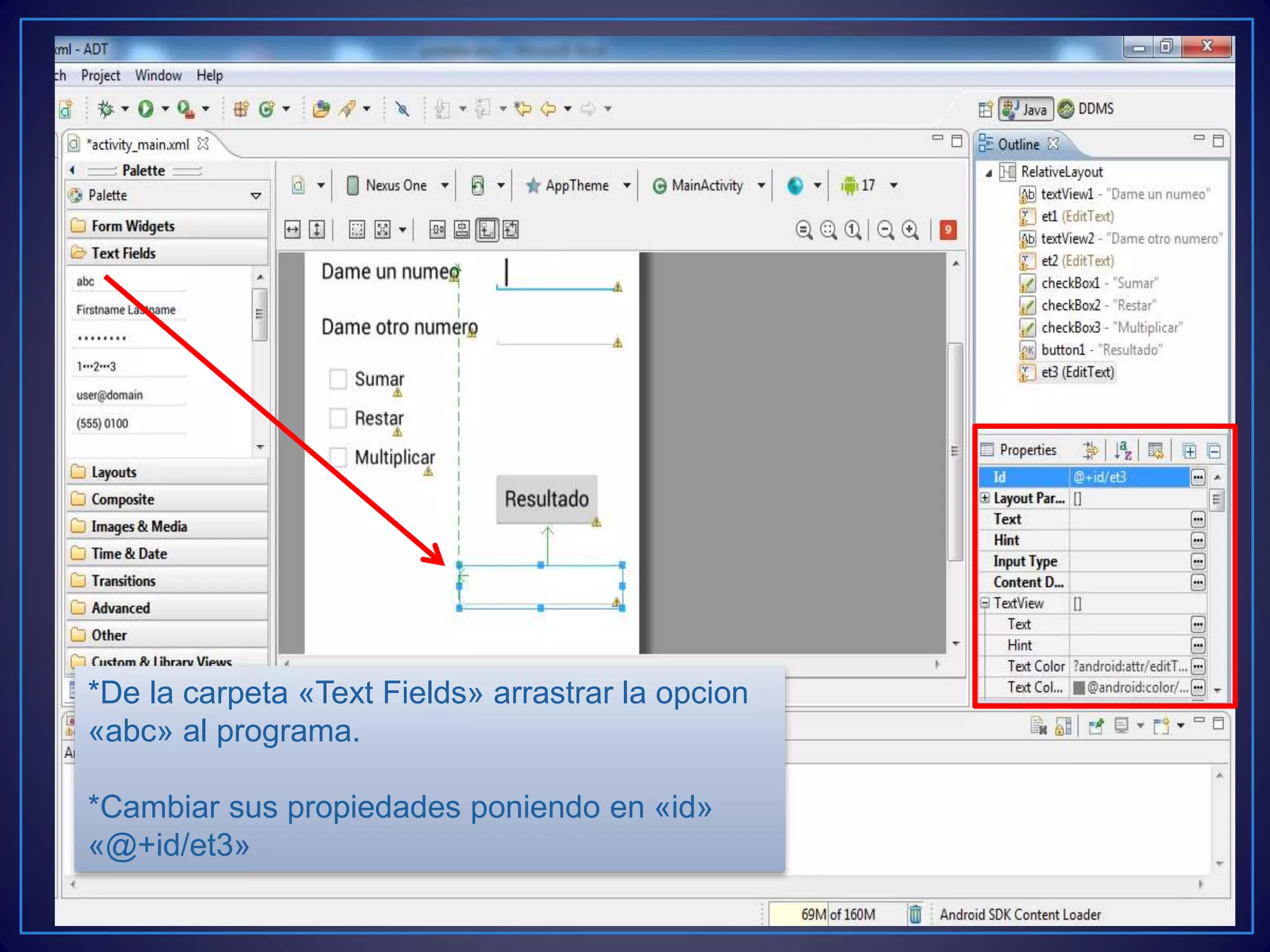The image size is (1270, 952).
Task: Collapse the RelativeLayout tree node
Action: pos(988,173)
